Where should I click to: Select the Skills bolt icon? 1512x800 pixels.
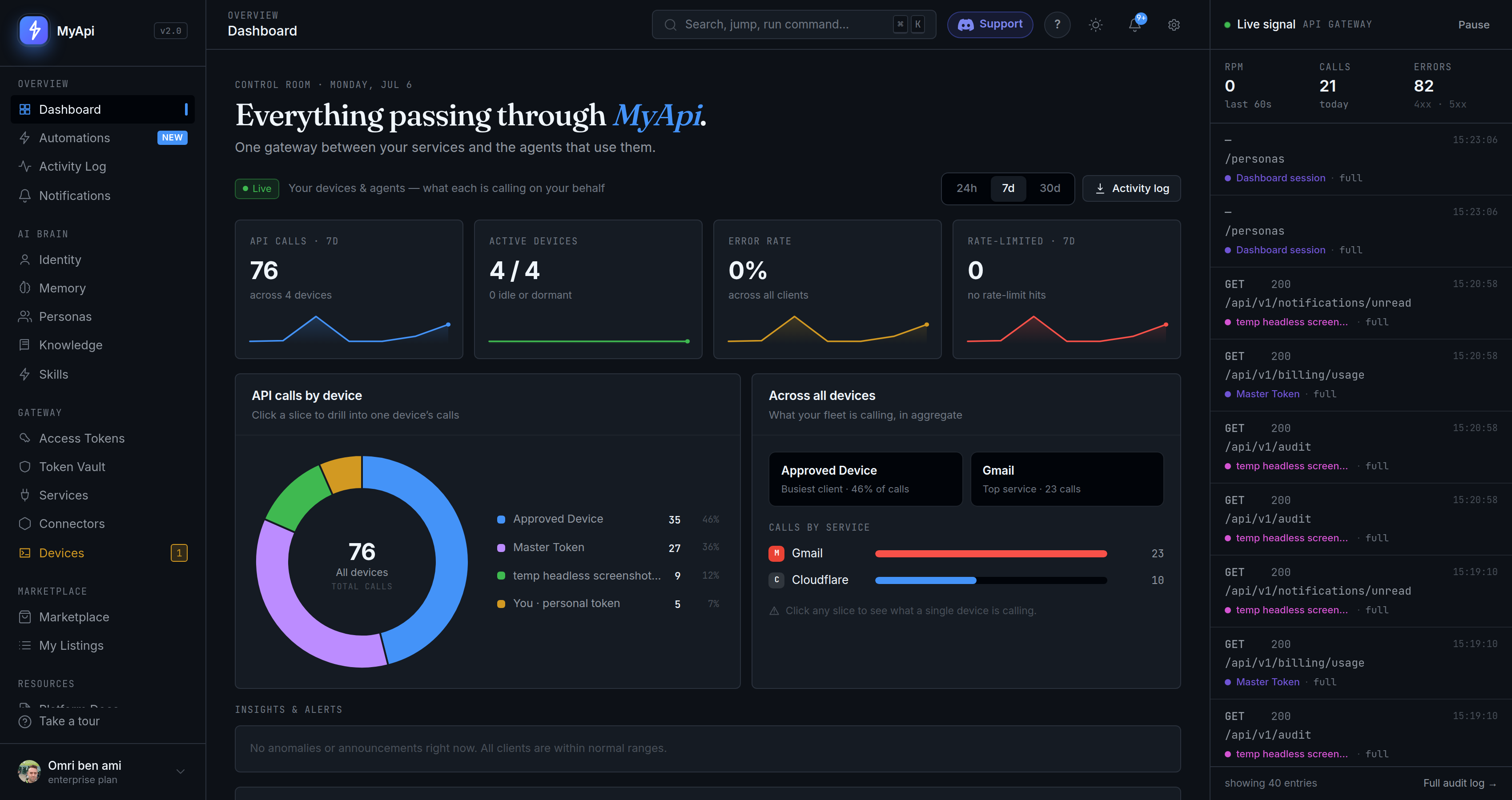click(x=24, y=374)
